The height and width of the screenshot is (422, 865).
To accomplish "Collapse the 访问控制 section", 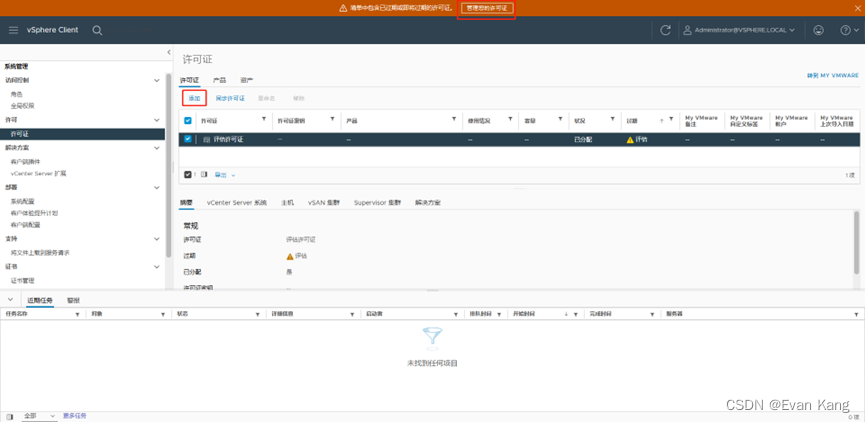I will pos(157,81).
